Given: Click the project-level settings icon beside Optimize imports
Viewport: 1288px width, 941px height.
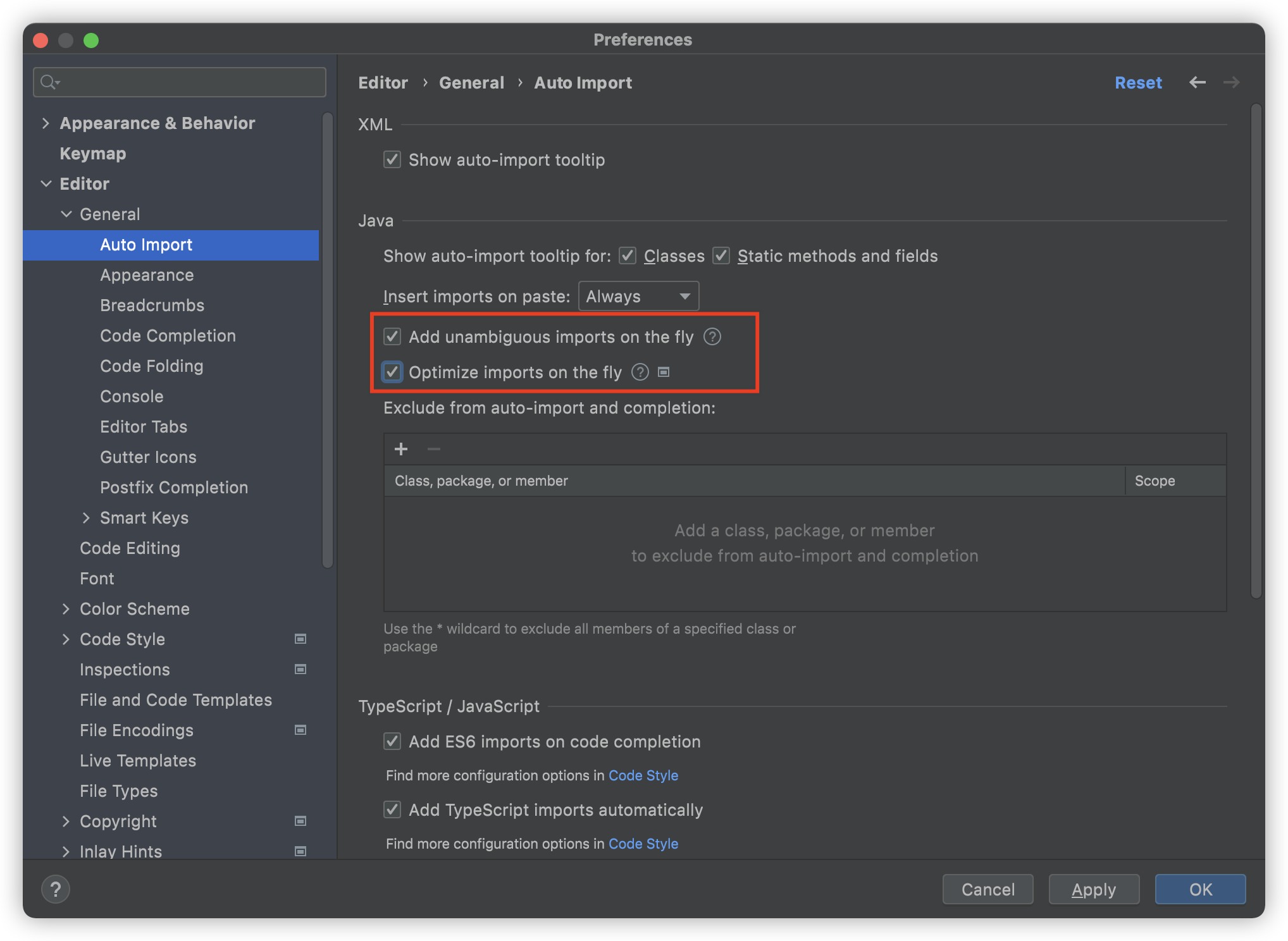Looking at the screenshot, I should [664, 372].
